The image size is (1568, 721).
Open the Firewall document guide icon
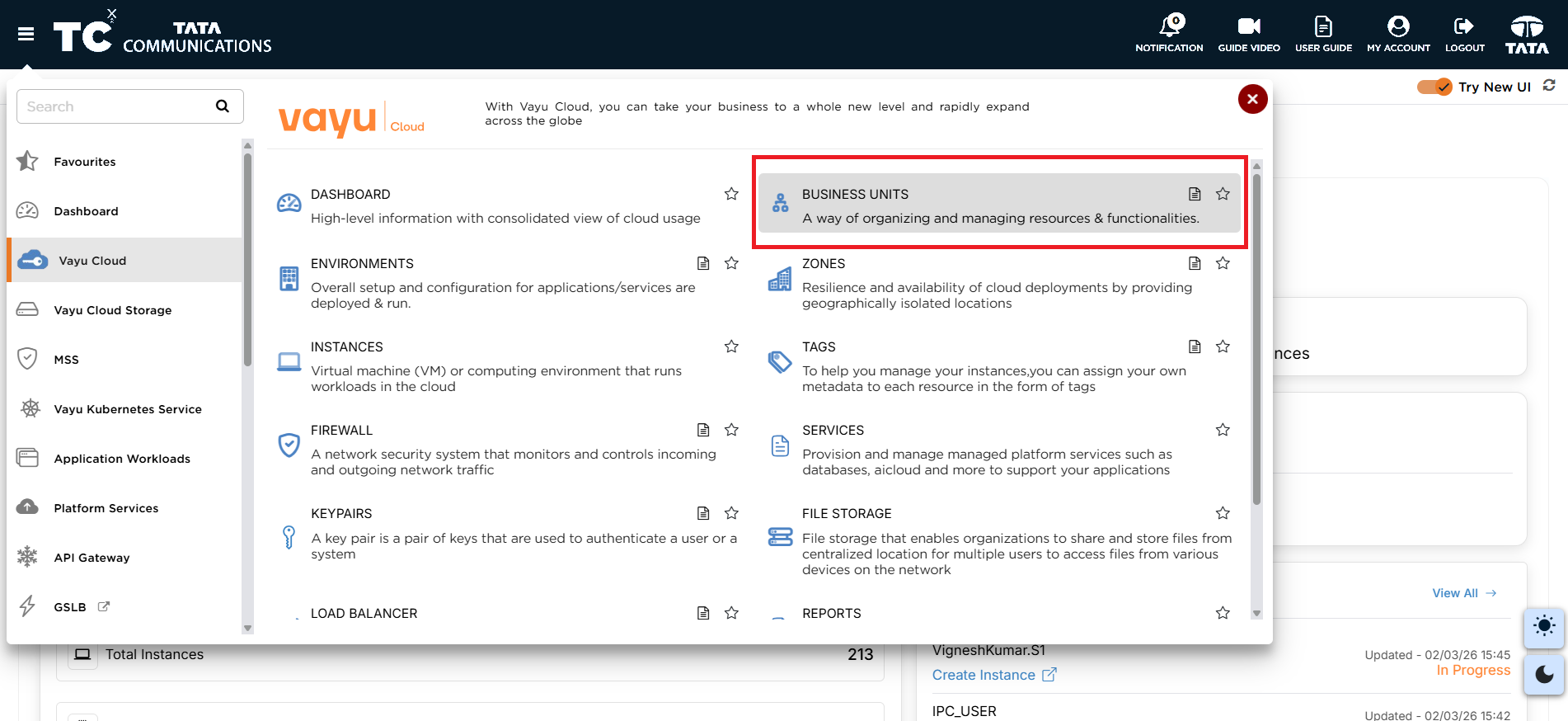click(703, 430)
